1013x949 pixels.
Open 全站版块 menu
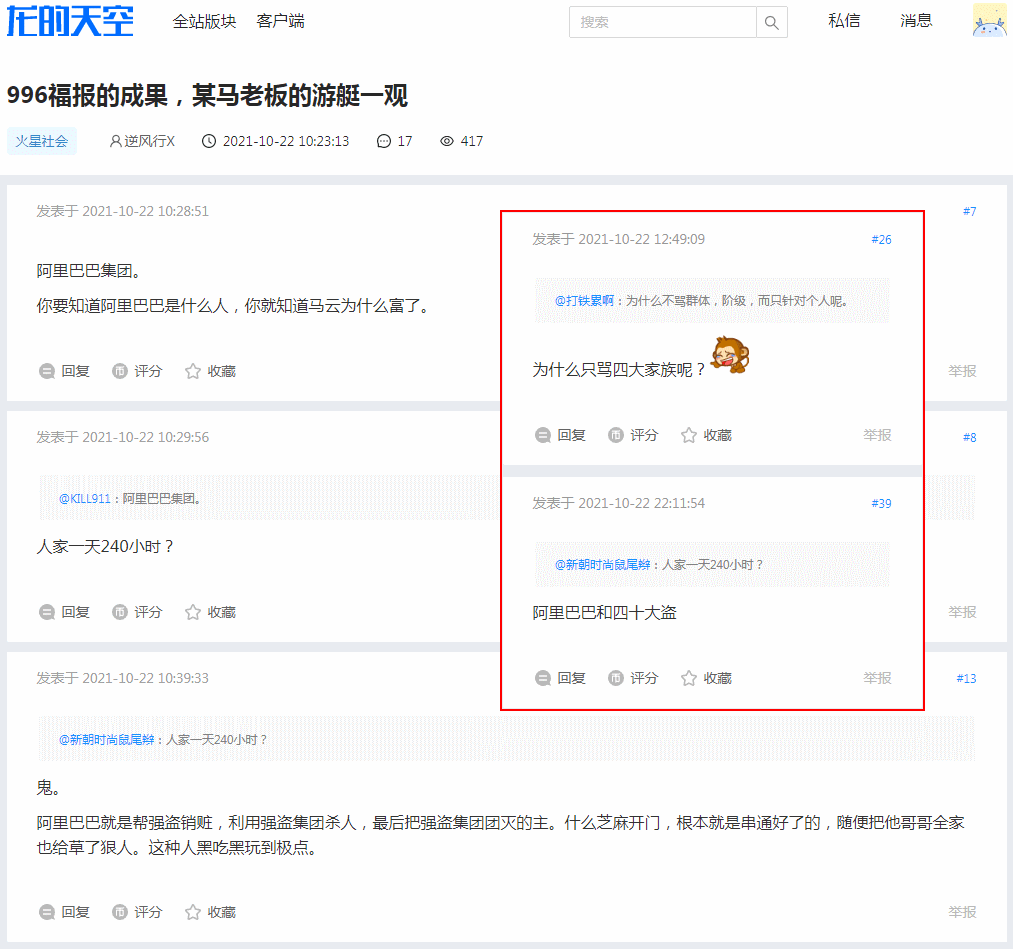click(204, 21)
